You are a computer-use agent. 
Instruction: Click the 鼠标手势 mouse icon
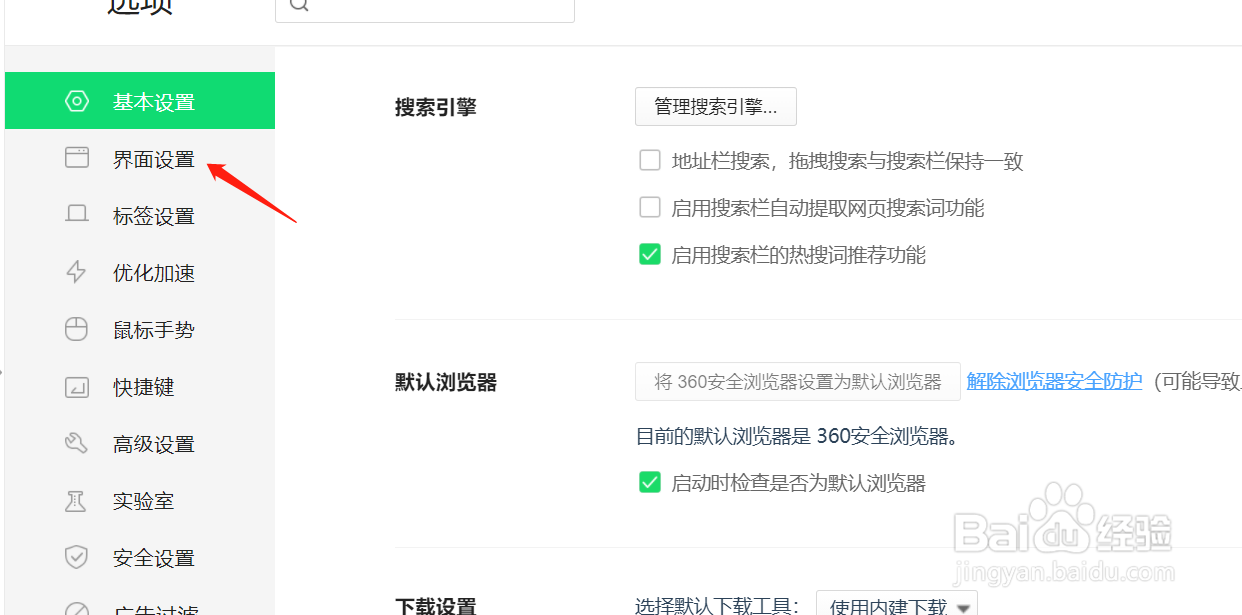click(x=77, y=329)
